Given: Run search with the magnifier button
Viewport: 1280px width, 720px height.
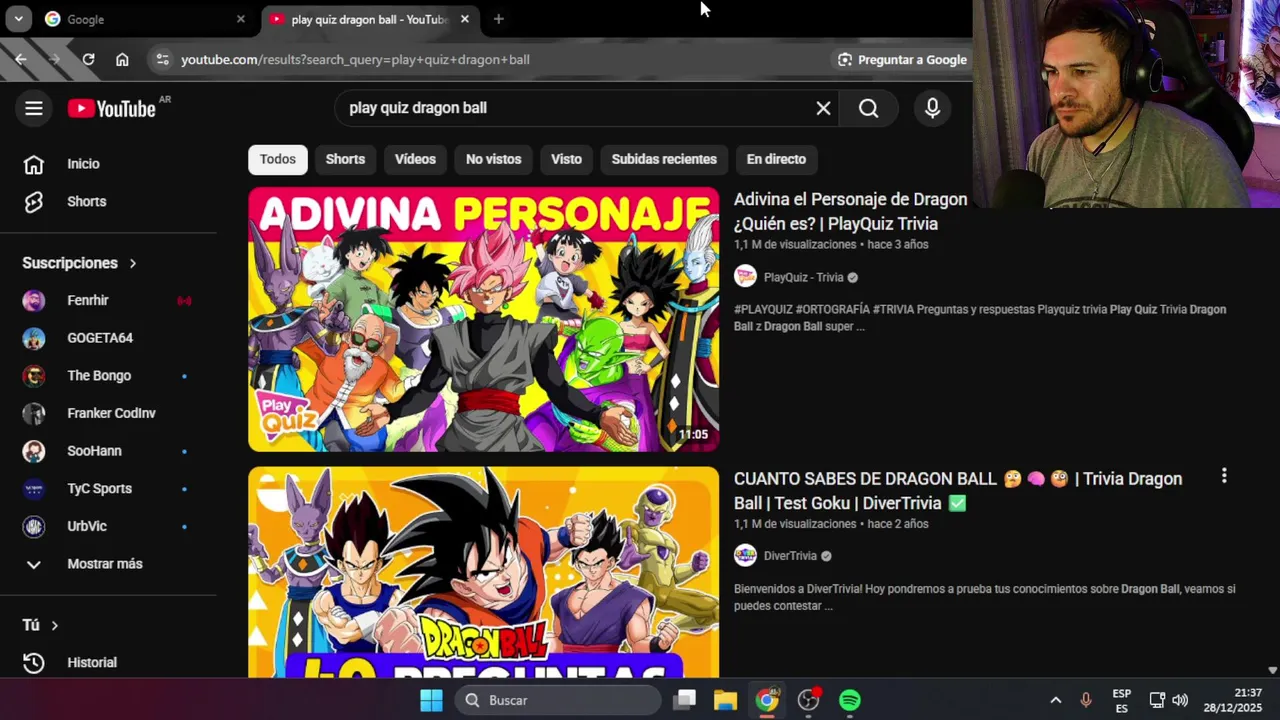Looking at the screenshot, I should (x=868, y=108).
